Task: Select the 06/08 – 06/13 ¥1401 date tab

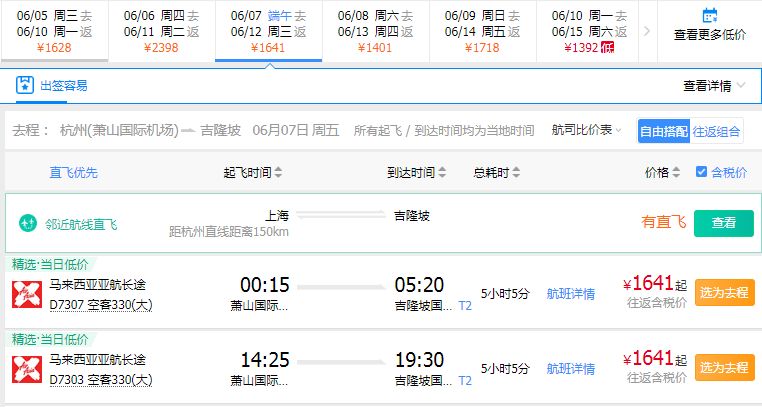Action: [375, 31]
